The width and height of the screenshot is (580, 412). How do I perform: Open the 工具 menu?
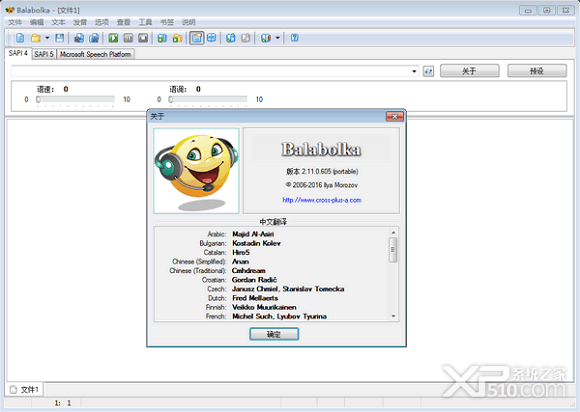(145, 22)
